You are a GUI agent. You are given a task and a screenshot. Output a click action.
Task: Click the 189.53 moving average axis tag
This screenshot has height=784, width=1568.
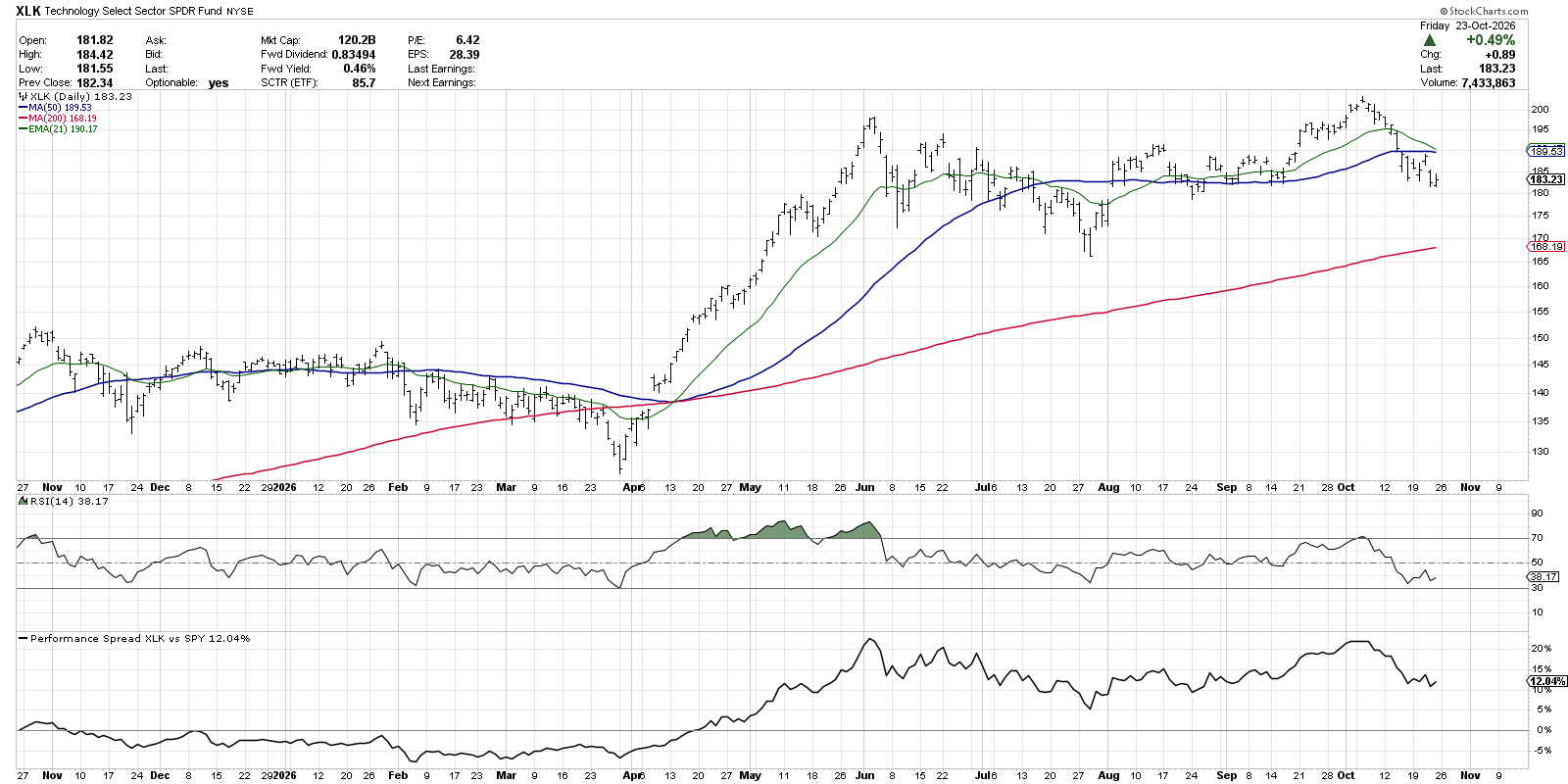point(1546,151)
